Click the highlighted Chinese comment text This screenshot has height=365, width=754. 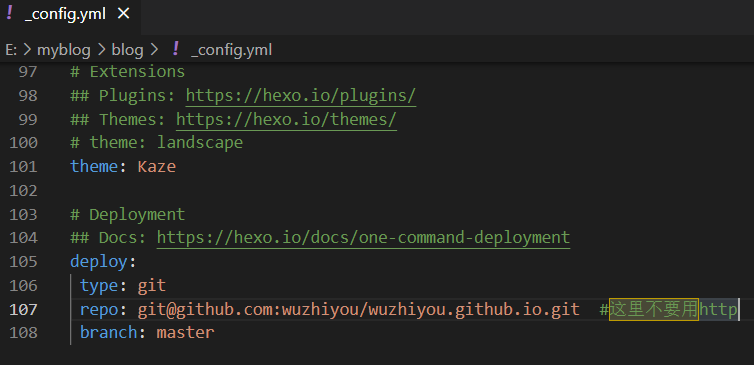coord(654,309)
